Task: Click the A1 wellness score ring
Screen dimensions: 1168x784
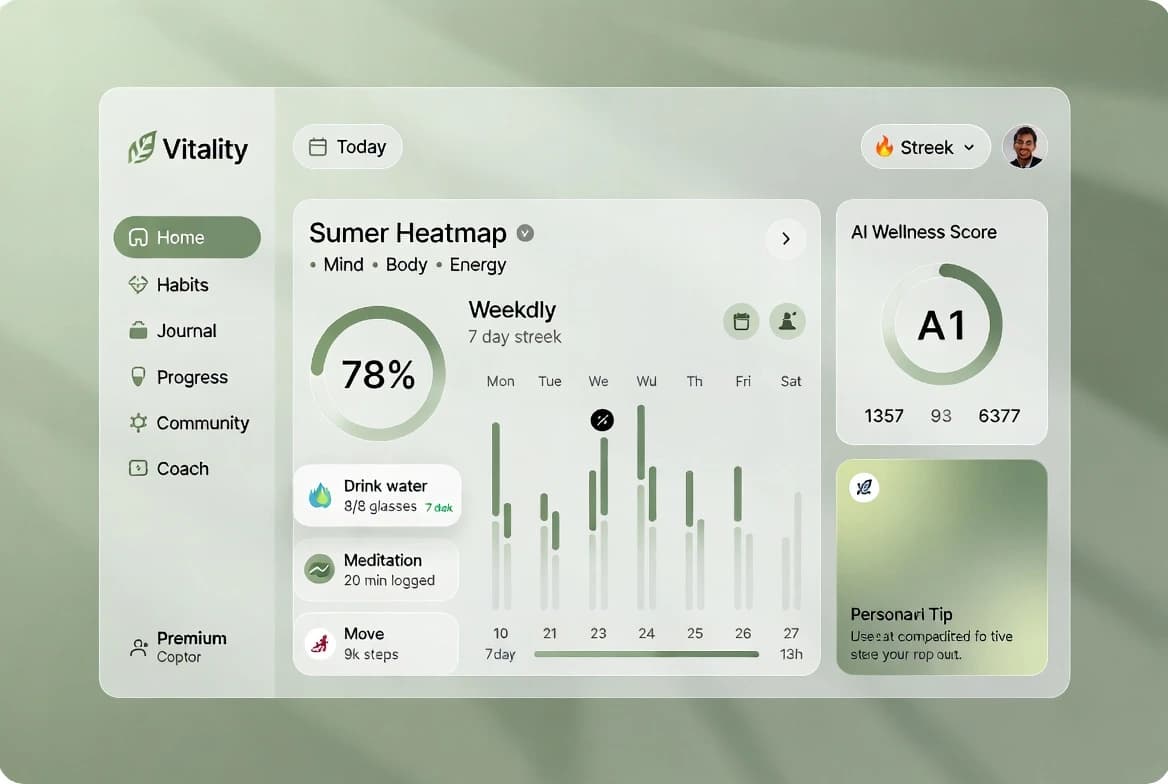Action: pyautogui.click(x=941, y=324)
